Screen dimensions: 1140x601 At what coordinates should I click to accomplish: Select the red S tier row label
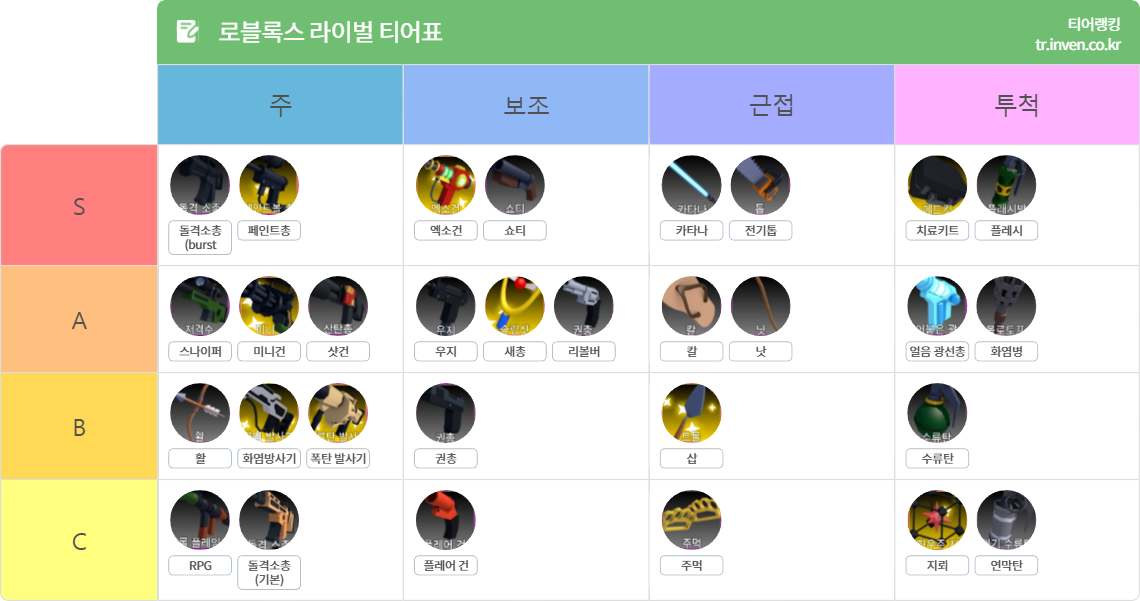coord(79,206)
